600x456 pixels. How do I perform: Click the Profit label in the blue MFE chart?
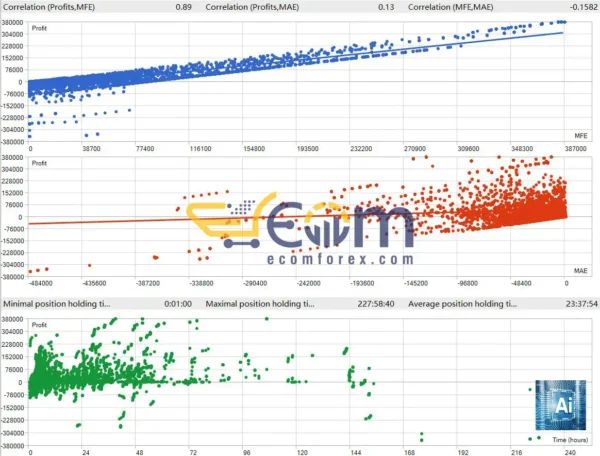click(x=39, y=28)
